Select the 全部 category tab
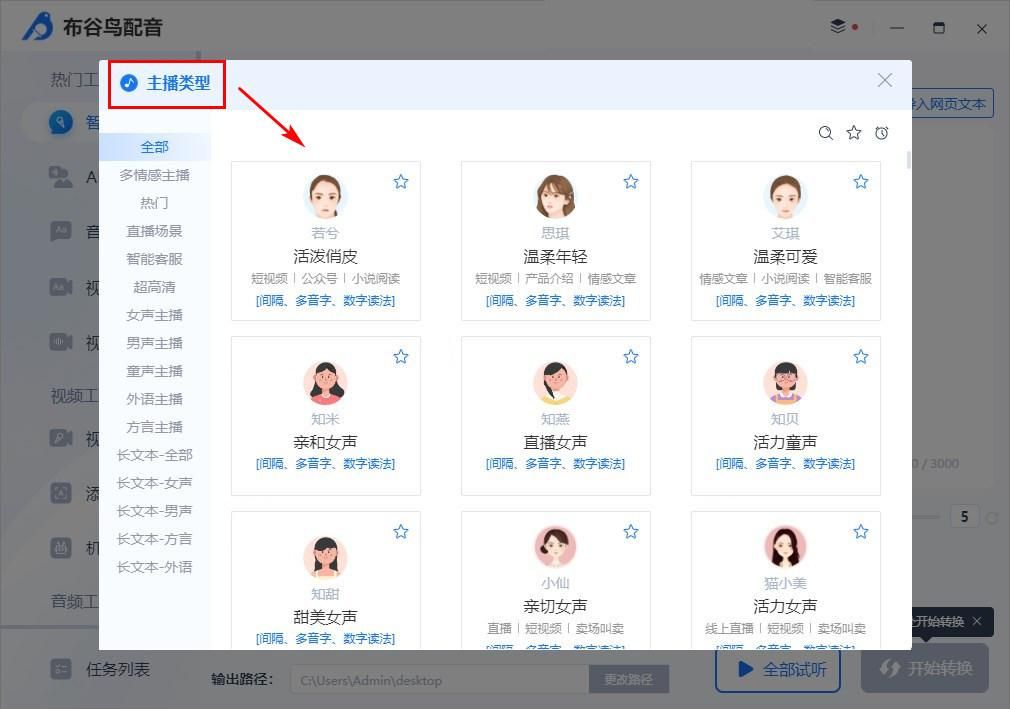 click(155, 147)
